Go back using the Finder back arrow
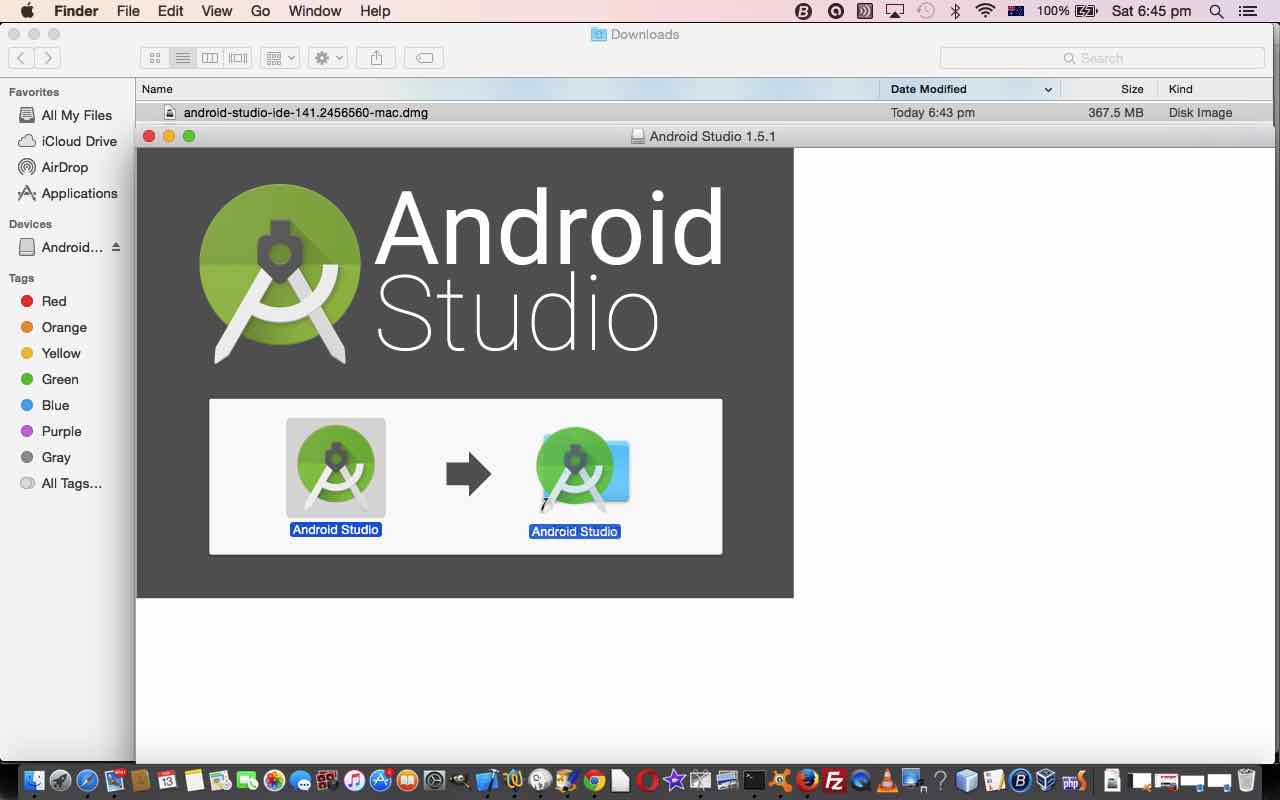 coord(21,58)
